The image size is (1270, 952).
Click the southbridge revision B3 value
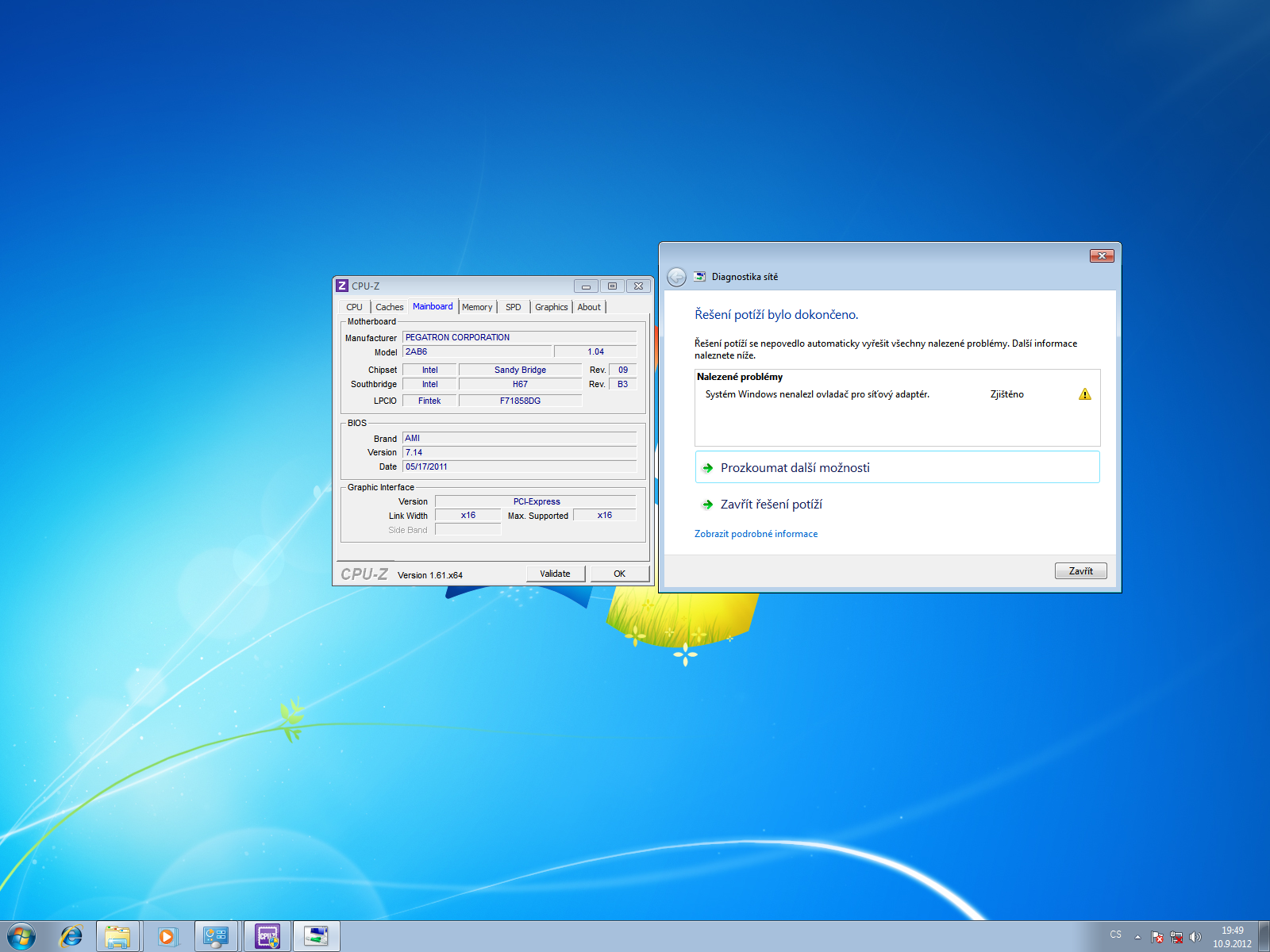point(623,384)
